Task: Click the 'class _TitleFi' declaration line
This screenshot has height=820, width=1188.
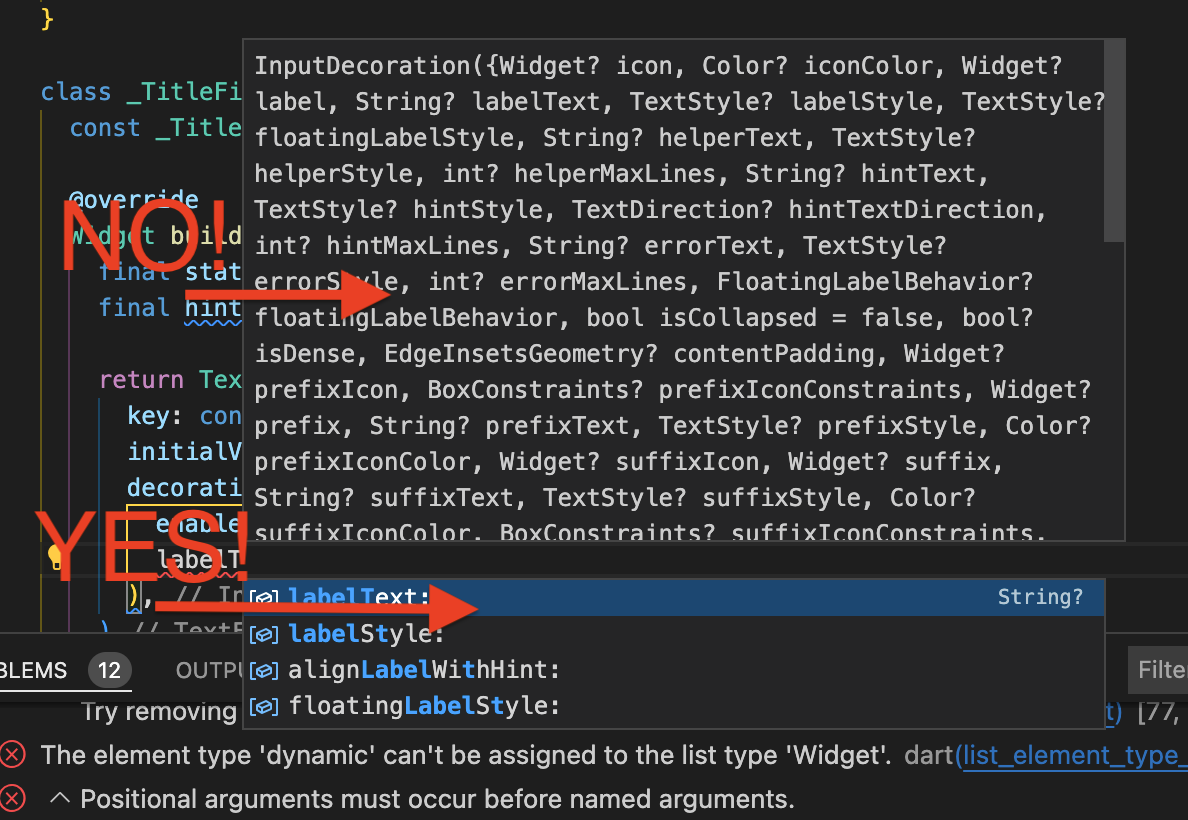Action: [141, 92]
